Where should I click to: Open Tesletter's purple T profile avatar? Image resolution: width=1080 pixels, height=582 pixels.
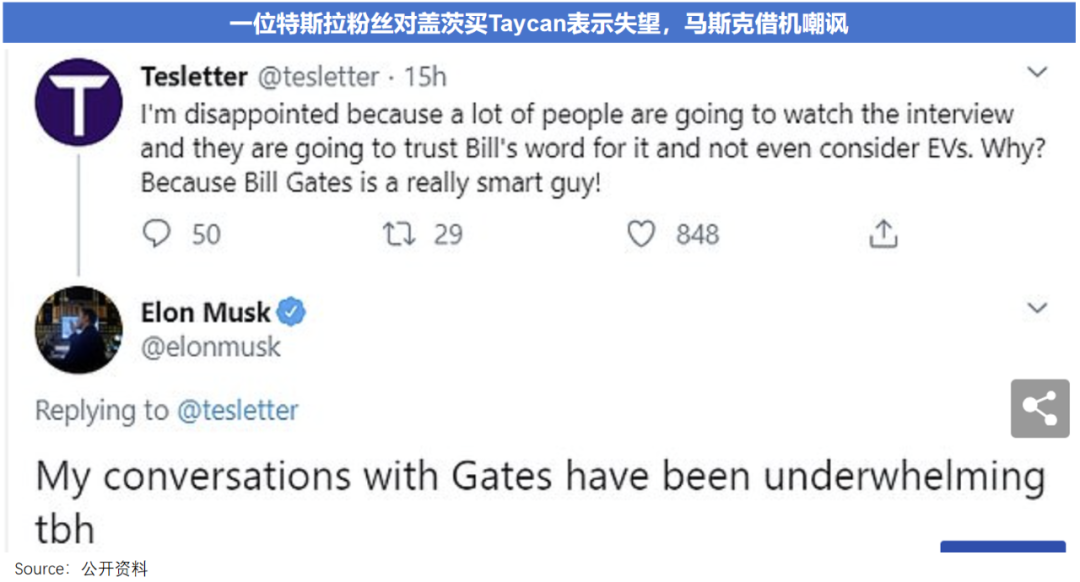79,100
